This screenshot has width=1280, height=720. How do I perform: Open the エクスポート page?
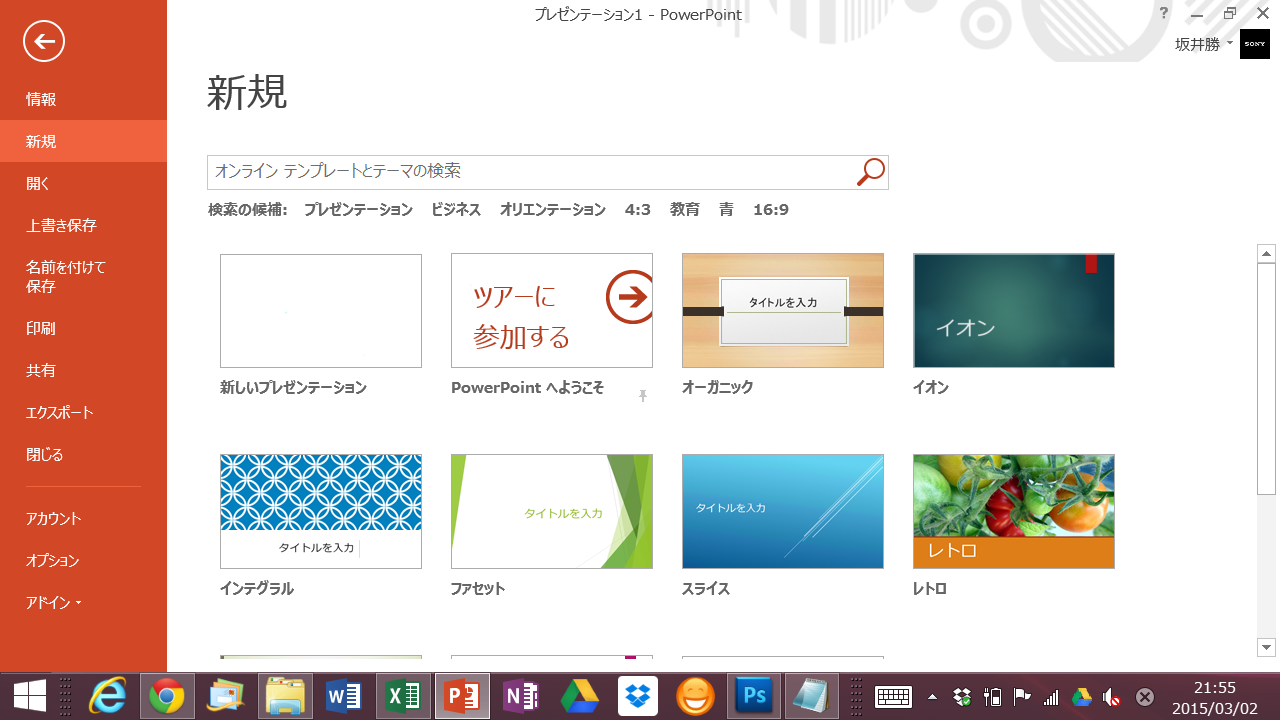[84, 412]
